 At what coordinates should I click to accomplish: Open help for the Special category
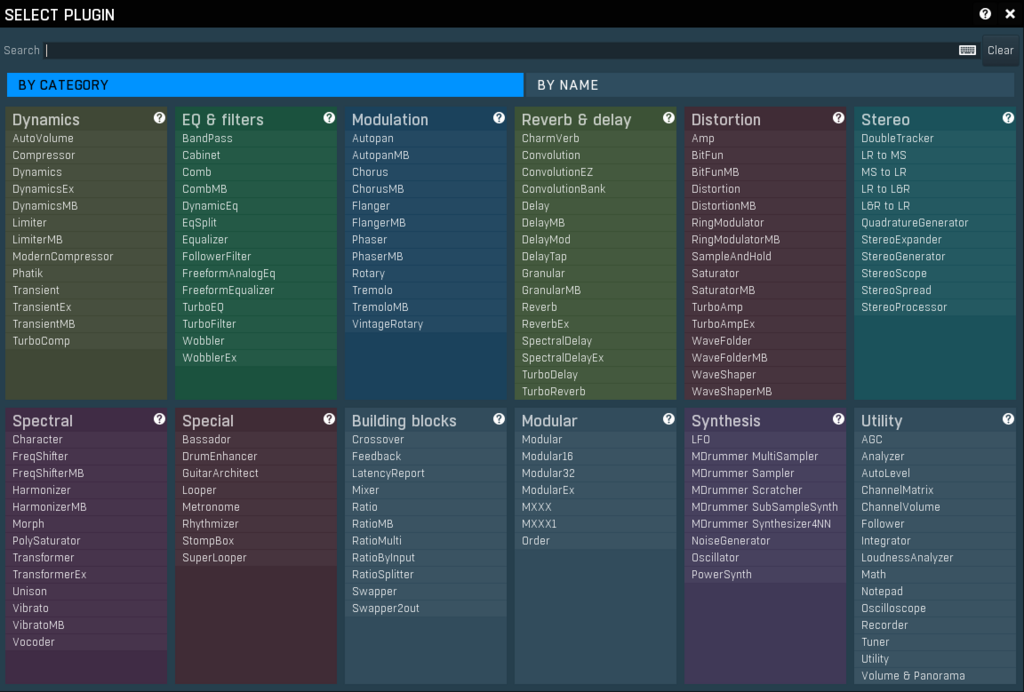(x=329, y=419)
